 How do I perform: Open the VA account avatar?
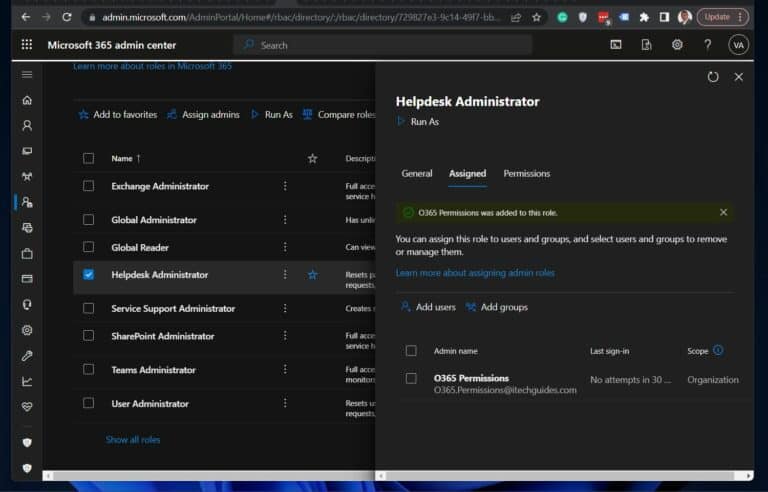tap(738, 45)
